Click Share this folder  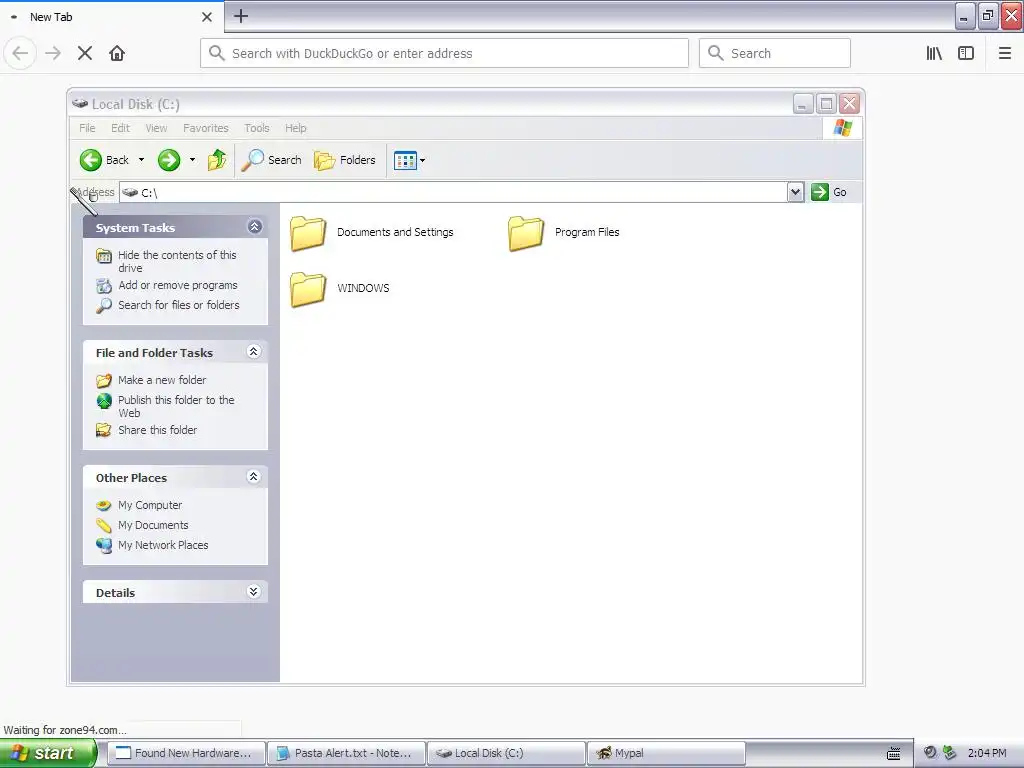(157, 430)
